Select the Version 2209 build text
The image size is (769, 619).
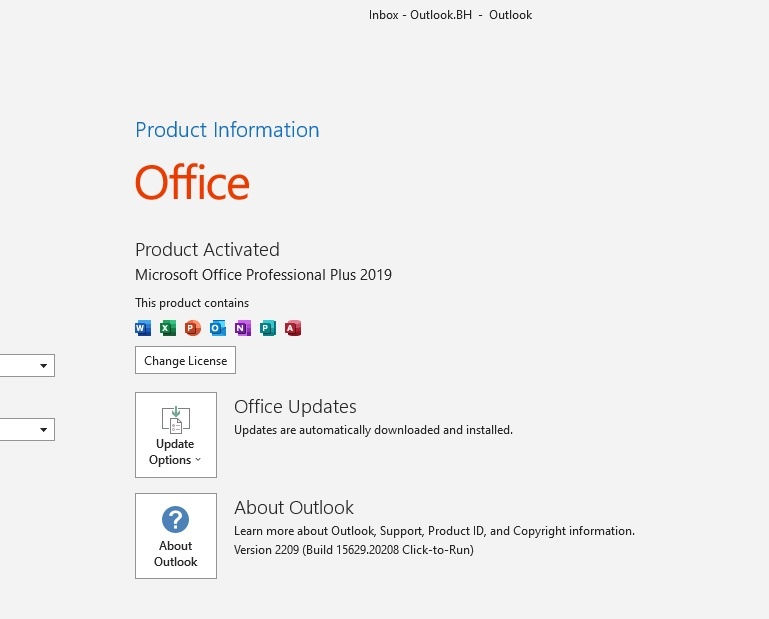click(x=354, y=550)
